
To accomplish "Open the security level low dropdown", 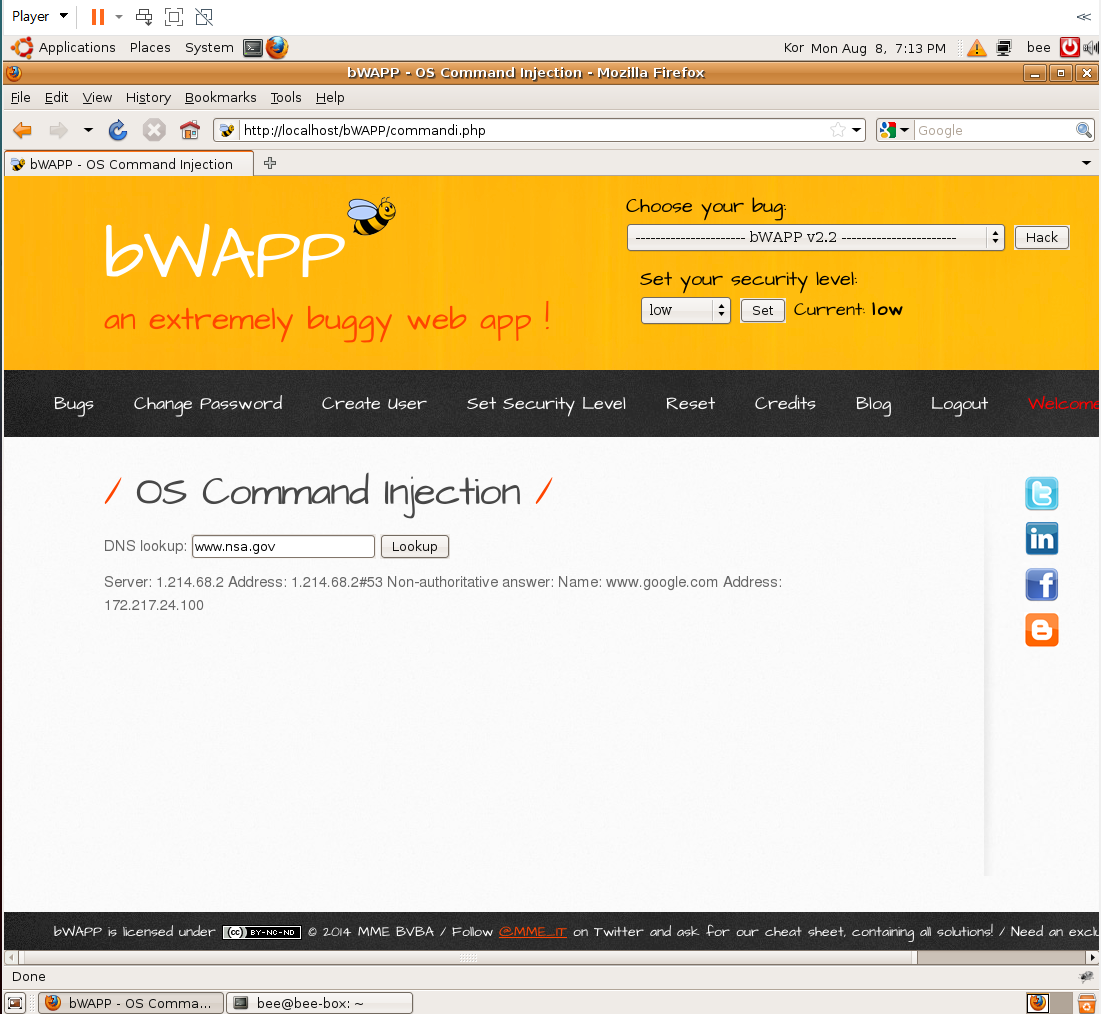I will (685, 310).
